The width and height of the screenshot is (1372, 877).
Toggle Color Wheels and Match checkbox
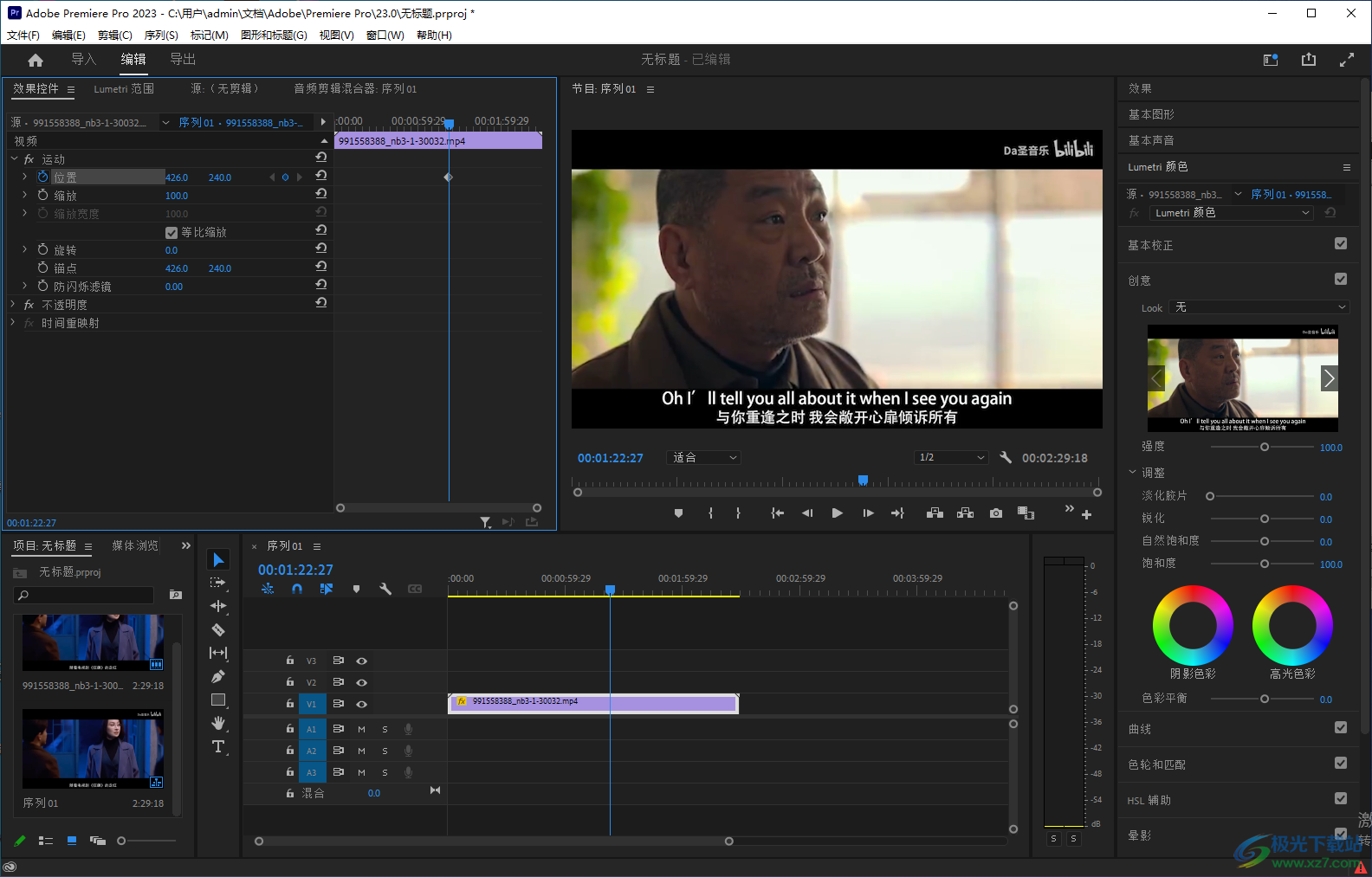[x=1341, y=763]
